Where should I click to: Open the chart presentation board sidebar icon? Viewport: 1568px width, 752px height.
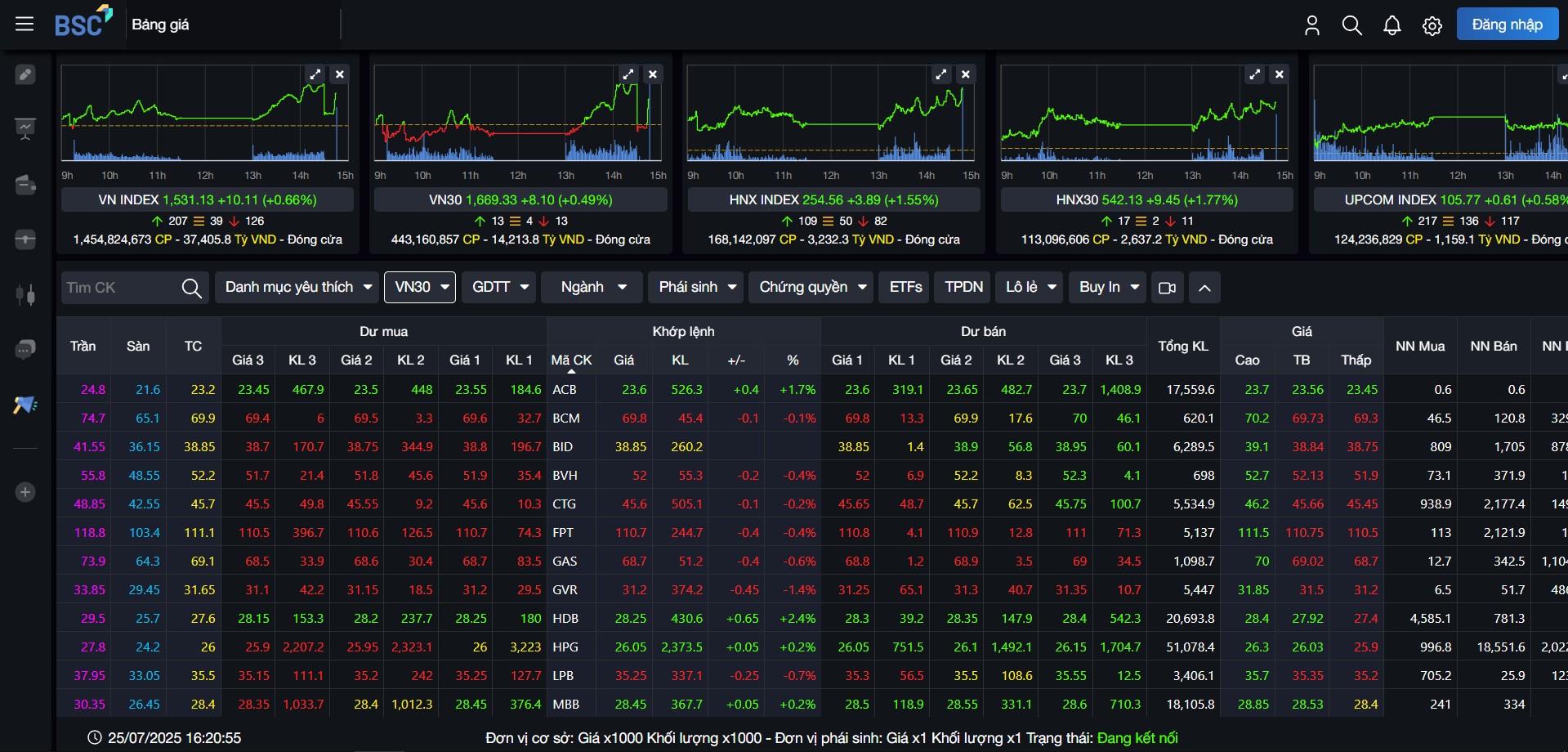(25, 128)
